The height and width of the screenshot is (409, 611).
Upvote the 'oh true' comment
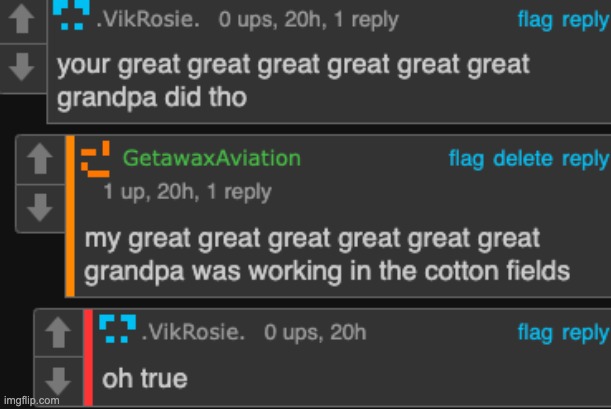58,330
